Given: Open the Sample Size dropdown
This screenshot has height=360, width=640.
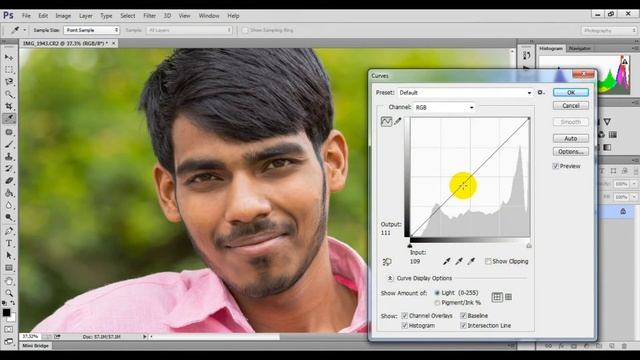Looking at the screenshot, I should 91,30.
